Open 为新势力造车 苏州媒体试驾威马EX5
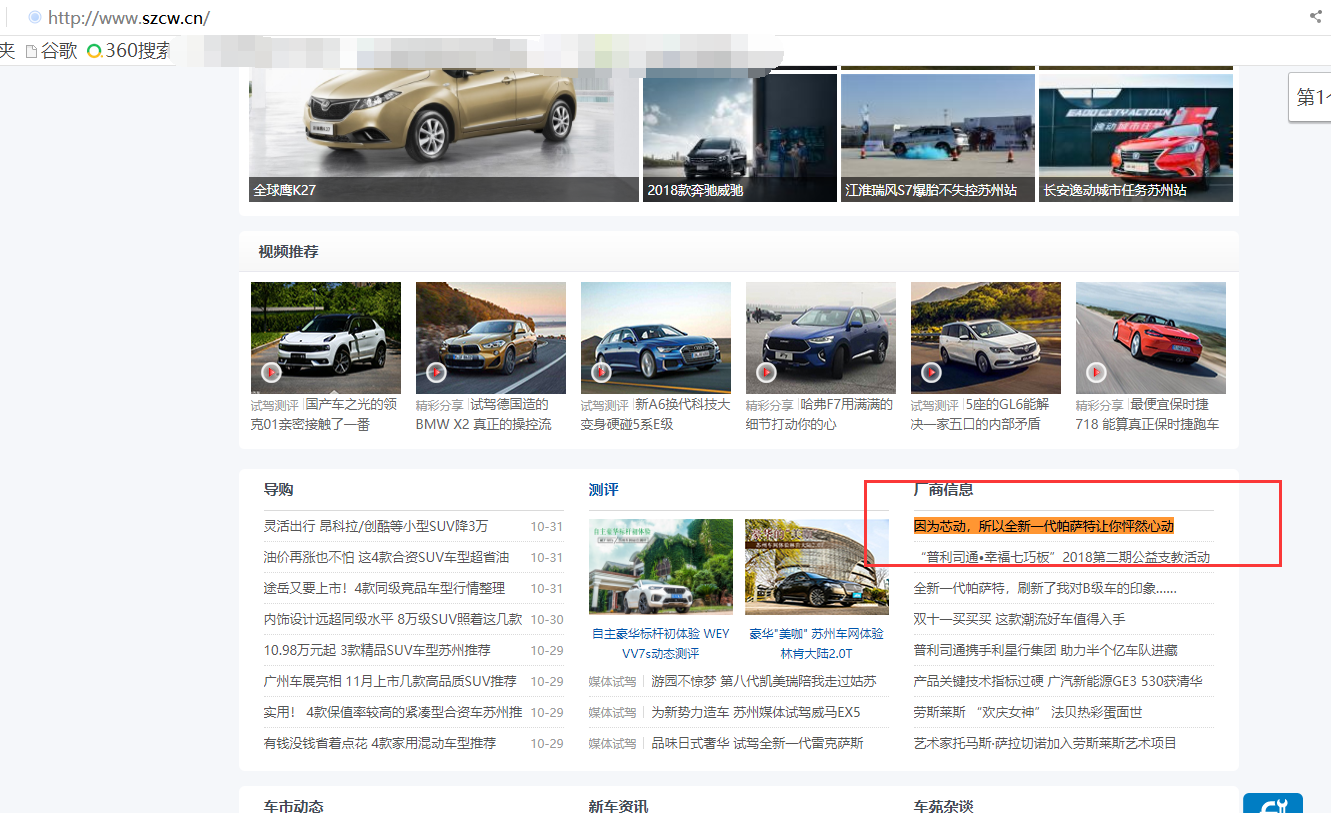The height and width of the screenshot is (813, 1331). tap(756, 712)
